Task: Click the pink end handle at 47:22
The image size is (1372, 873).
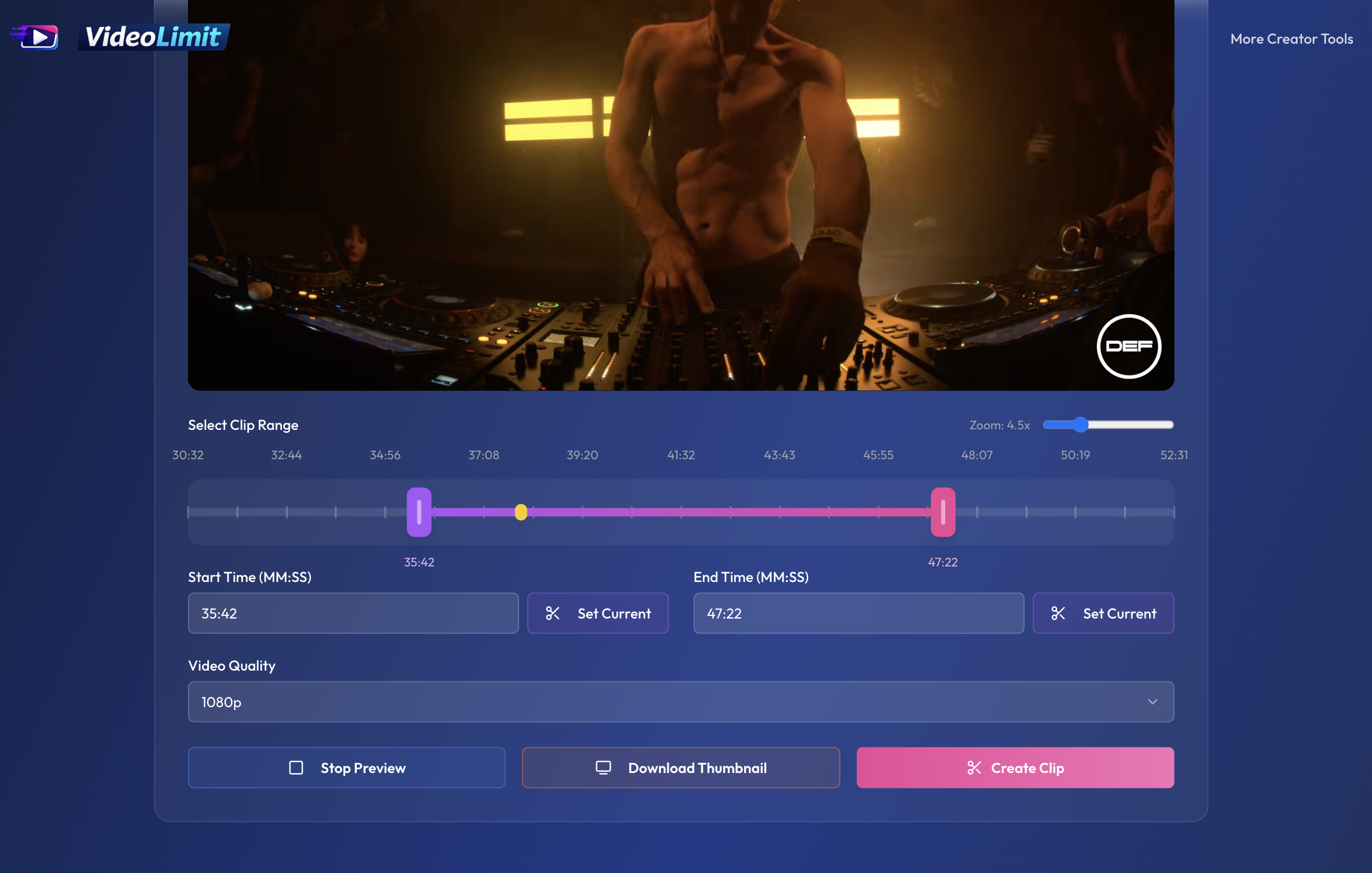Action: 943,513
